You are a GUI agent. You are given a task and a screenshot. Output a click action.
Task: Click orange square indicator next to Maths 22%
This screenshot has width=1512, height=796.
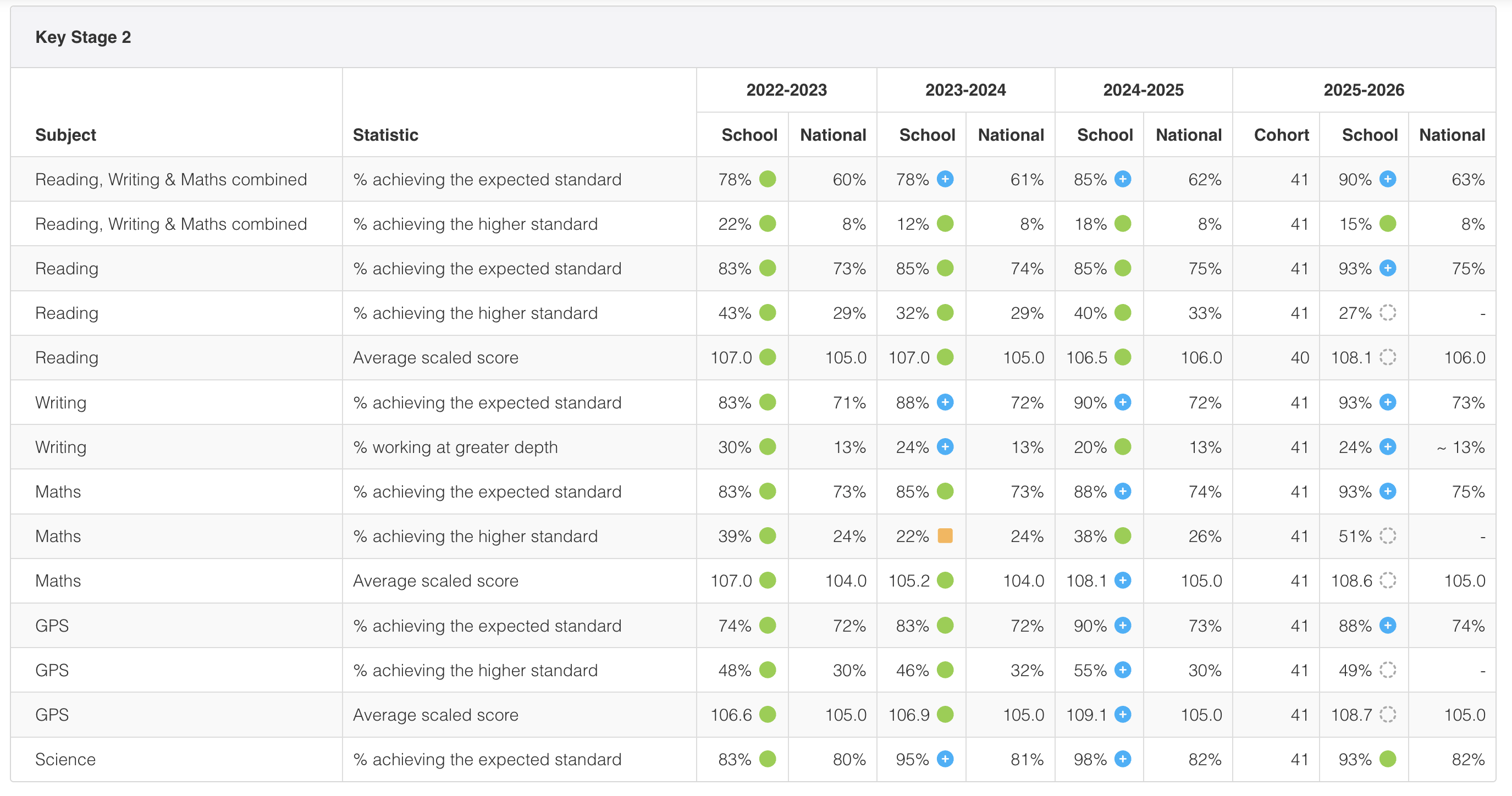tap(945, 536)
